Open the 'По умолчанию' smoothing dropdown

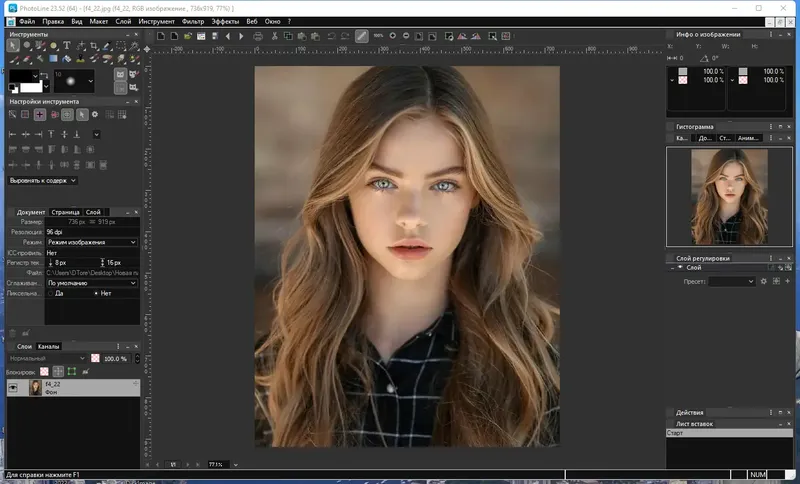(x=92, y=283)
